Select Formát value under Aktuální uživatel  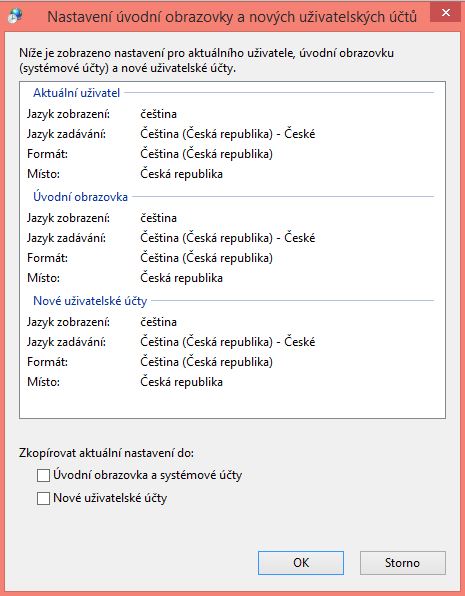click(x=206, y=154)
